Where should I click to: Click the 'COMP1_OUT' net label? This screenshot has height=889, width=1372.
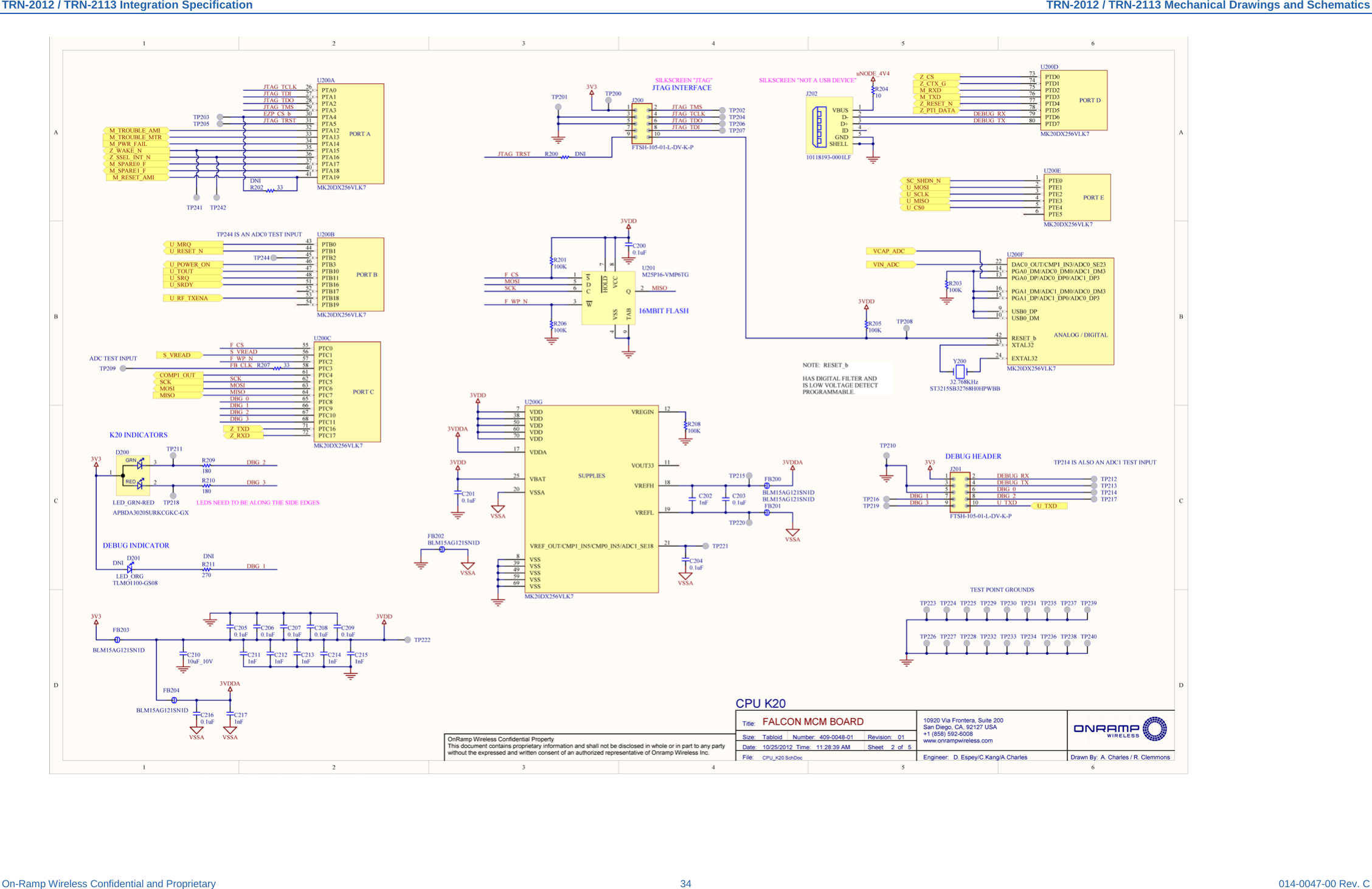pos(177,375)
